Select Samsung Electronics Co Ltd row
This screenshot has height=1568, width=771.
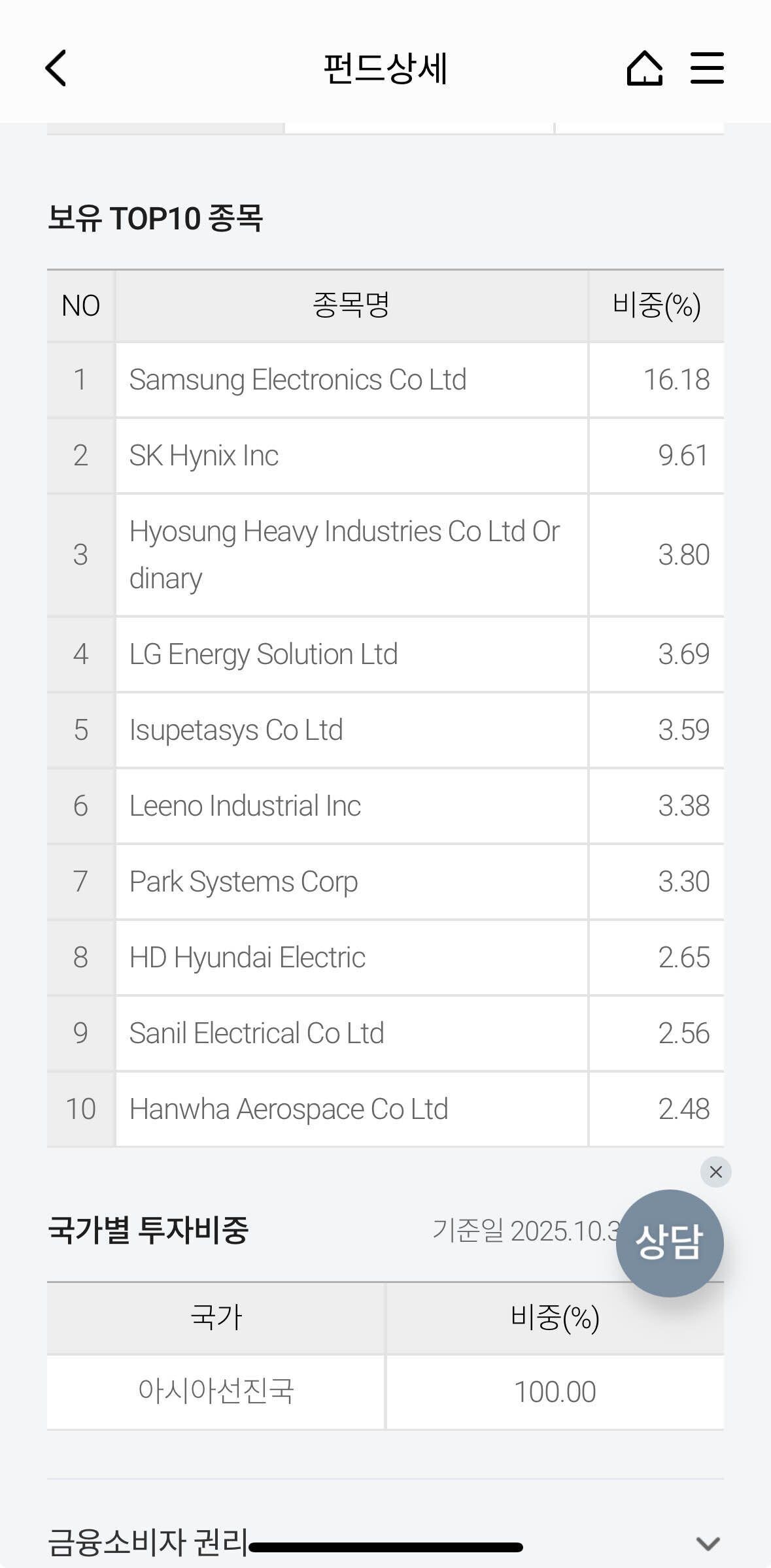pos(298,380)
